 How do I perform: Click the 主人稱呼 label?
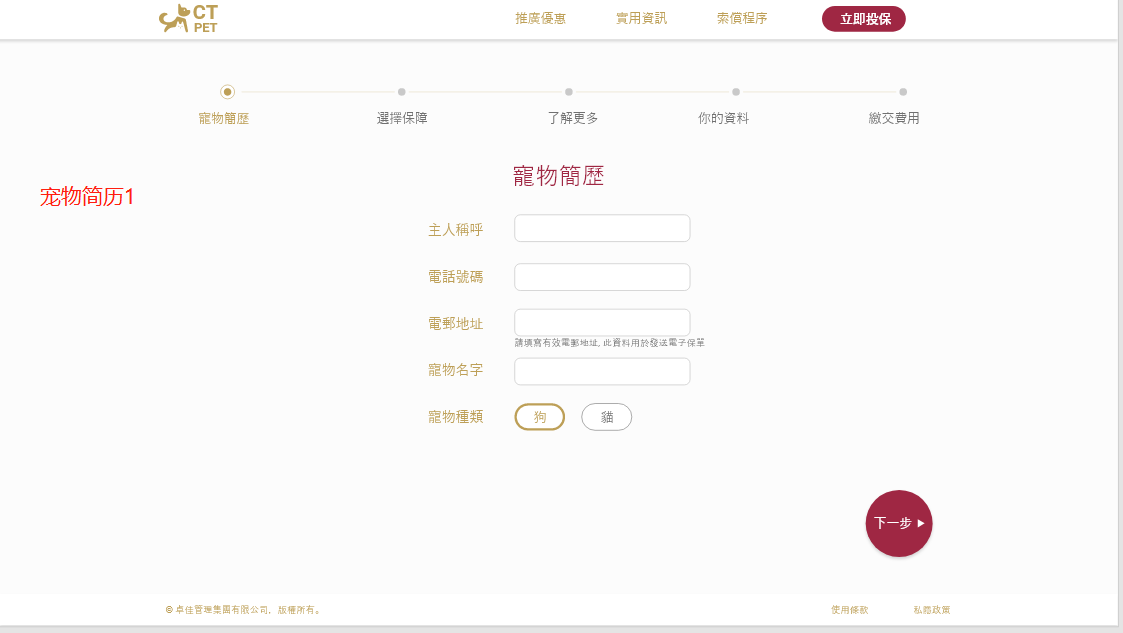(456, 230)
